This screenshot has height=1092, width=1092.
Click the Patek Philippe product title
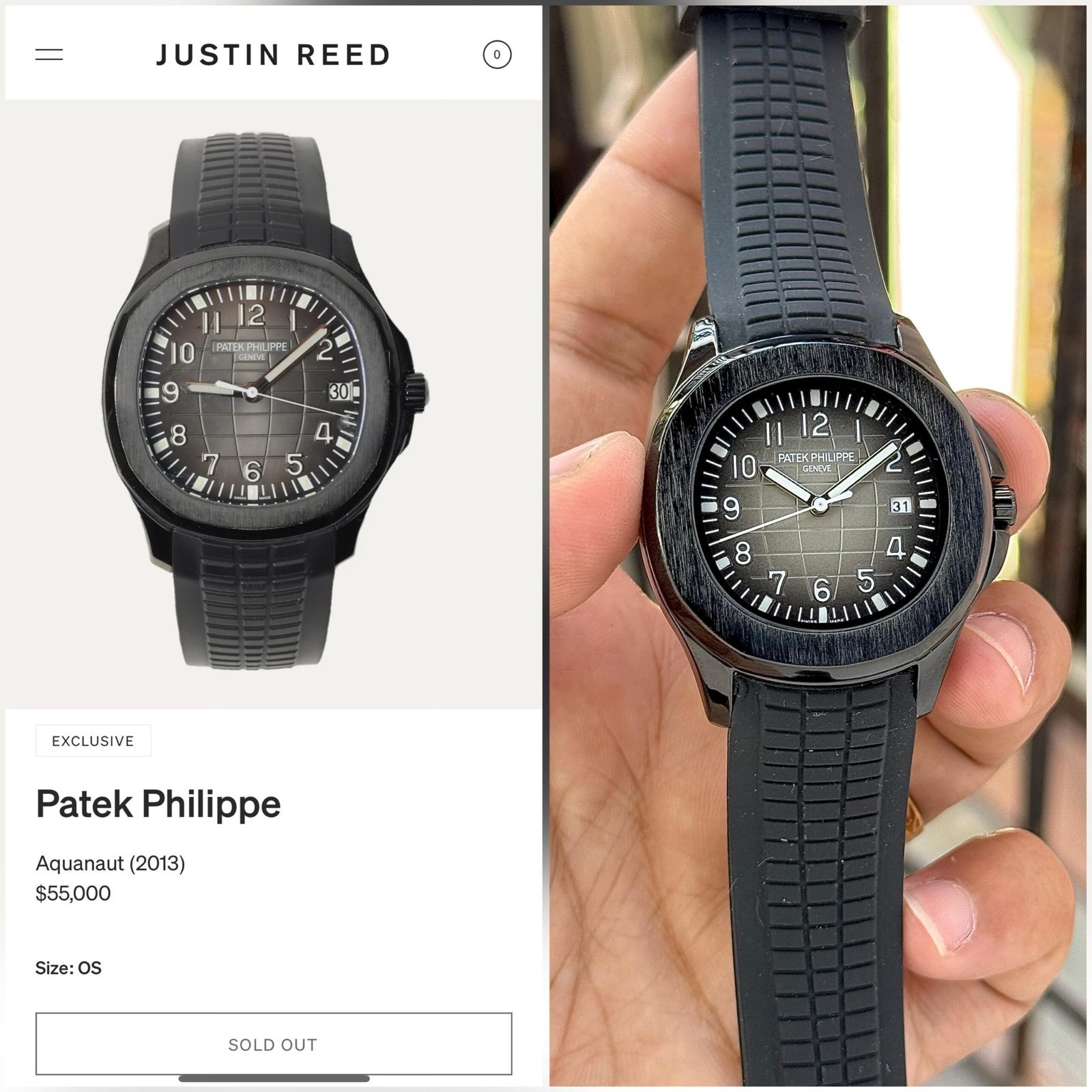coord(158,804)
